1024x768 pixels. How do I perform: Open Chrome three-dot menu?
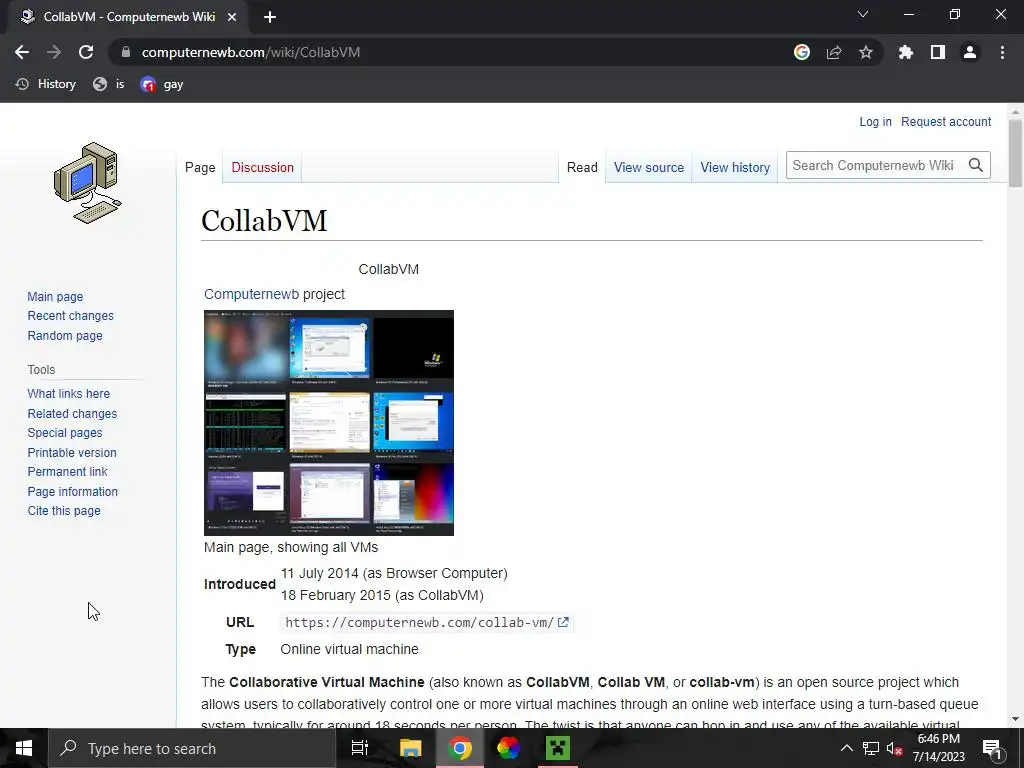tap(1002, 52)
